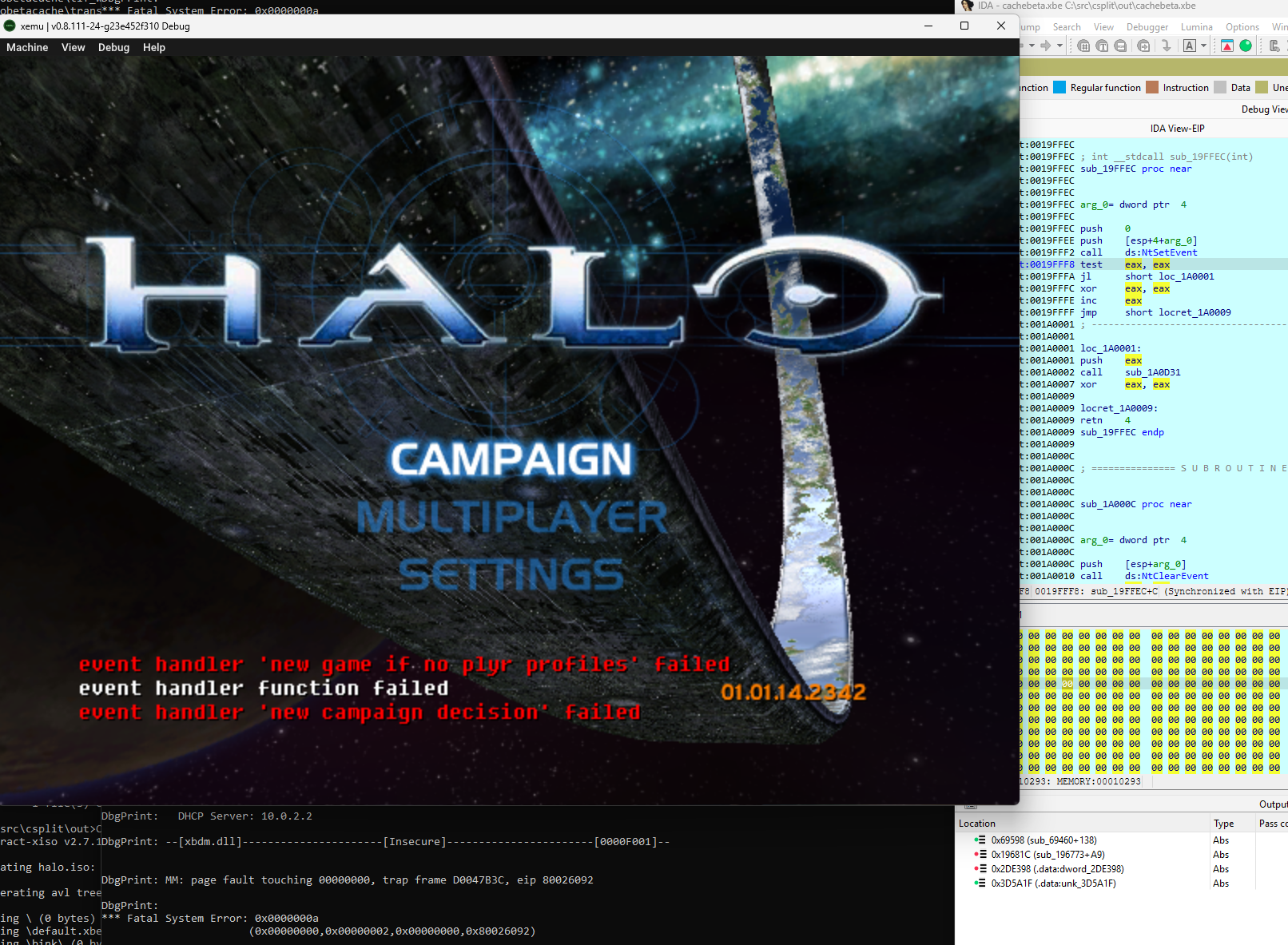
Task: Click the 'T' circle toolbar icon in IDA
Action: click(1102, 46)
